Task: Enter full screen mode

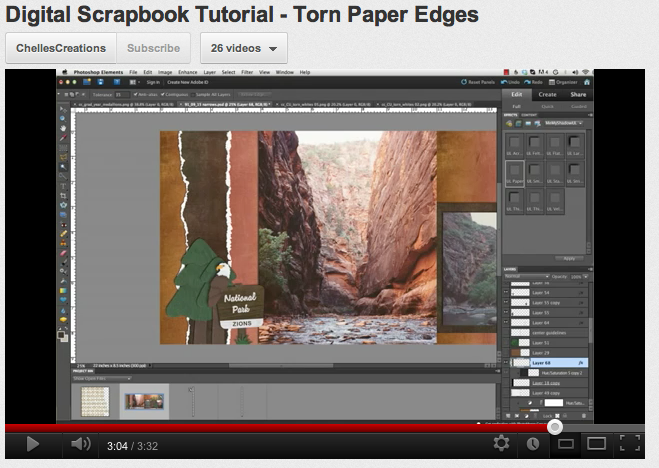Action: (x=630, y=443)
